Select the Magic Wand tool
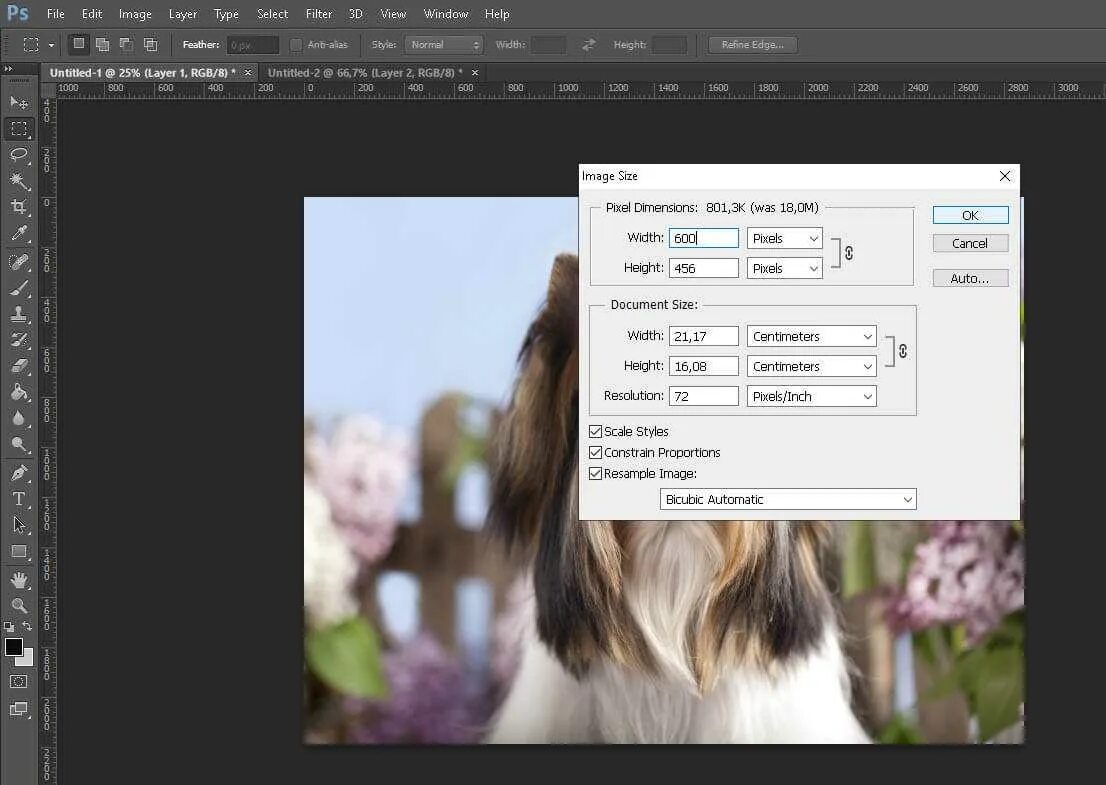This screenshot has width=1106, height=785. click(x=19, y=181)
